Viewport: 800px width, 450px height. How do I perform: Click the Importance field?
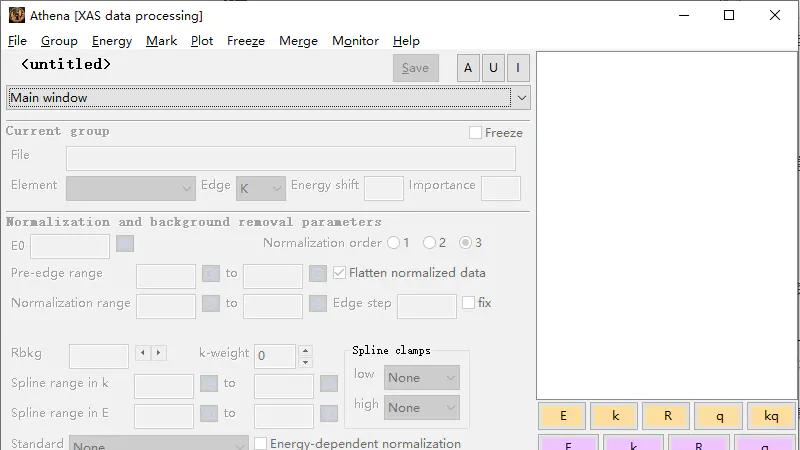pos(501,188)
